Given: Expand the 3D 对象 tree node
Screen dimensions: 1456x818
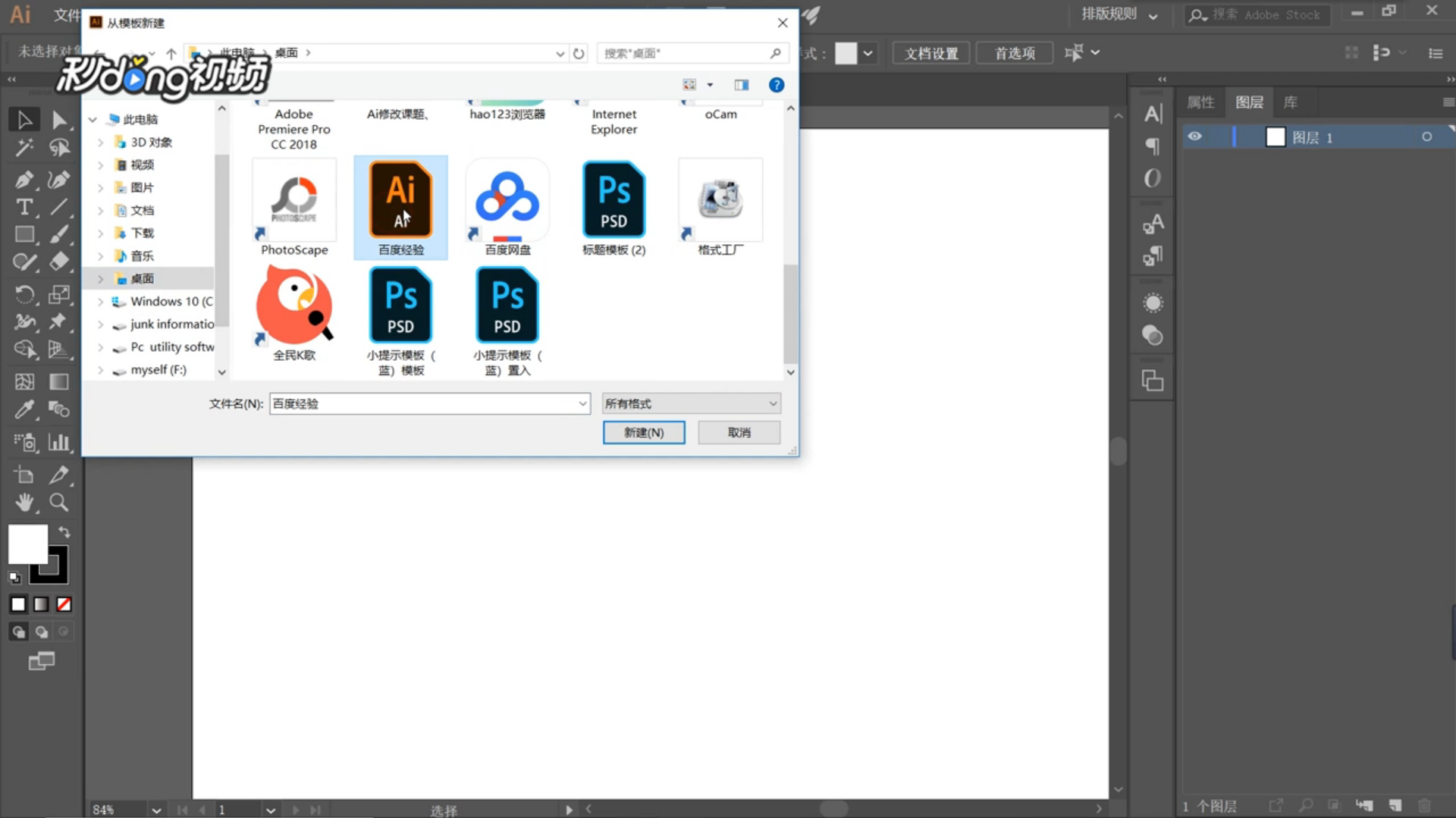Looking at the screenshot, I should tap(100, 143).
